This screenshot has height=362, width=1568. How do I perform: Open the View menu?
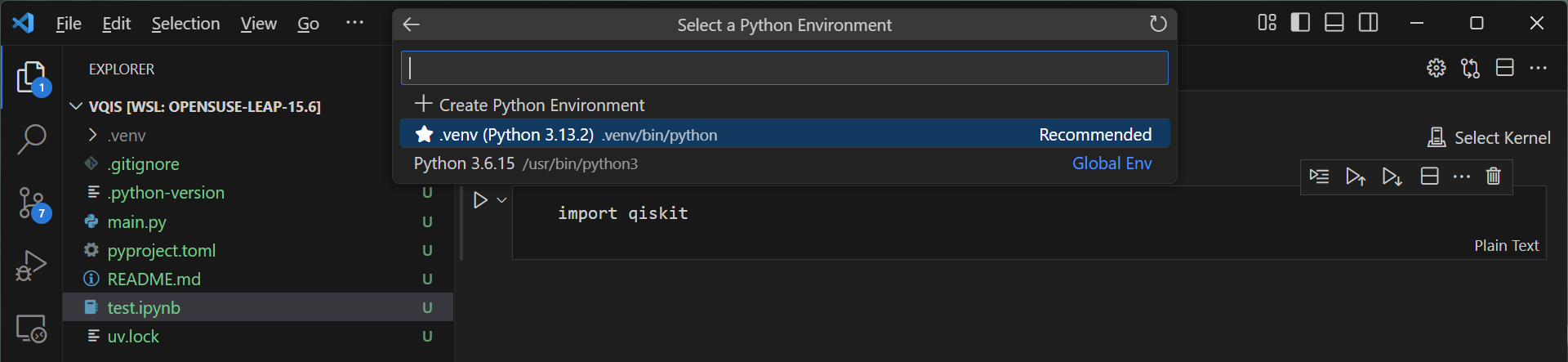(x=258, y=24)
